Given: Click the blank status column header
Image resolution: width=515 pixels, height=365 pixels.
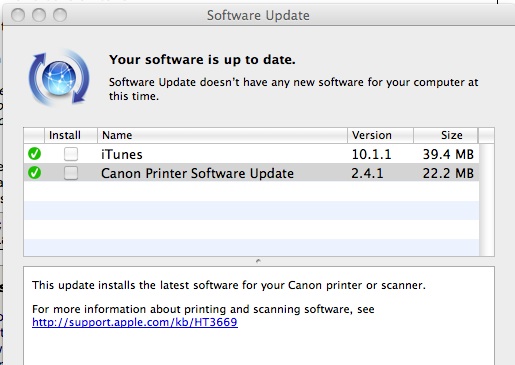Looking at the screenshot, I should pyautogui.click(x=34, y=135).
